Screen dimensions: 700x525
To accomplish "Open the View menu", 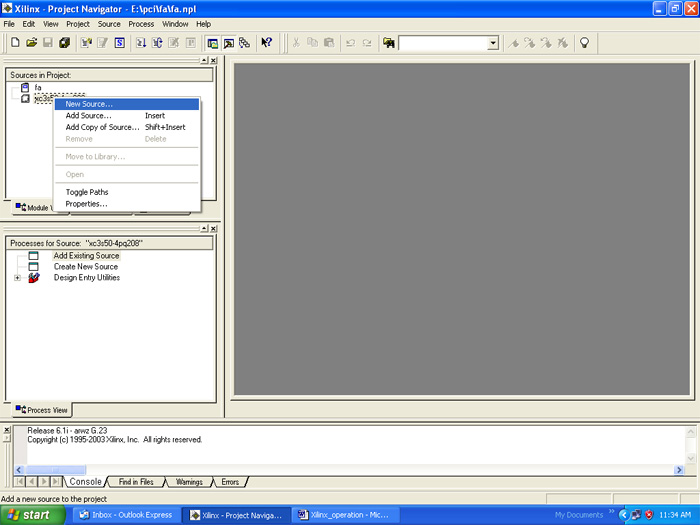I will coord(50,24).
